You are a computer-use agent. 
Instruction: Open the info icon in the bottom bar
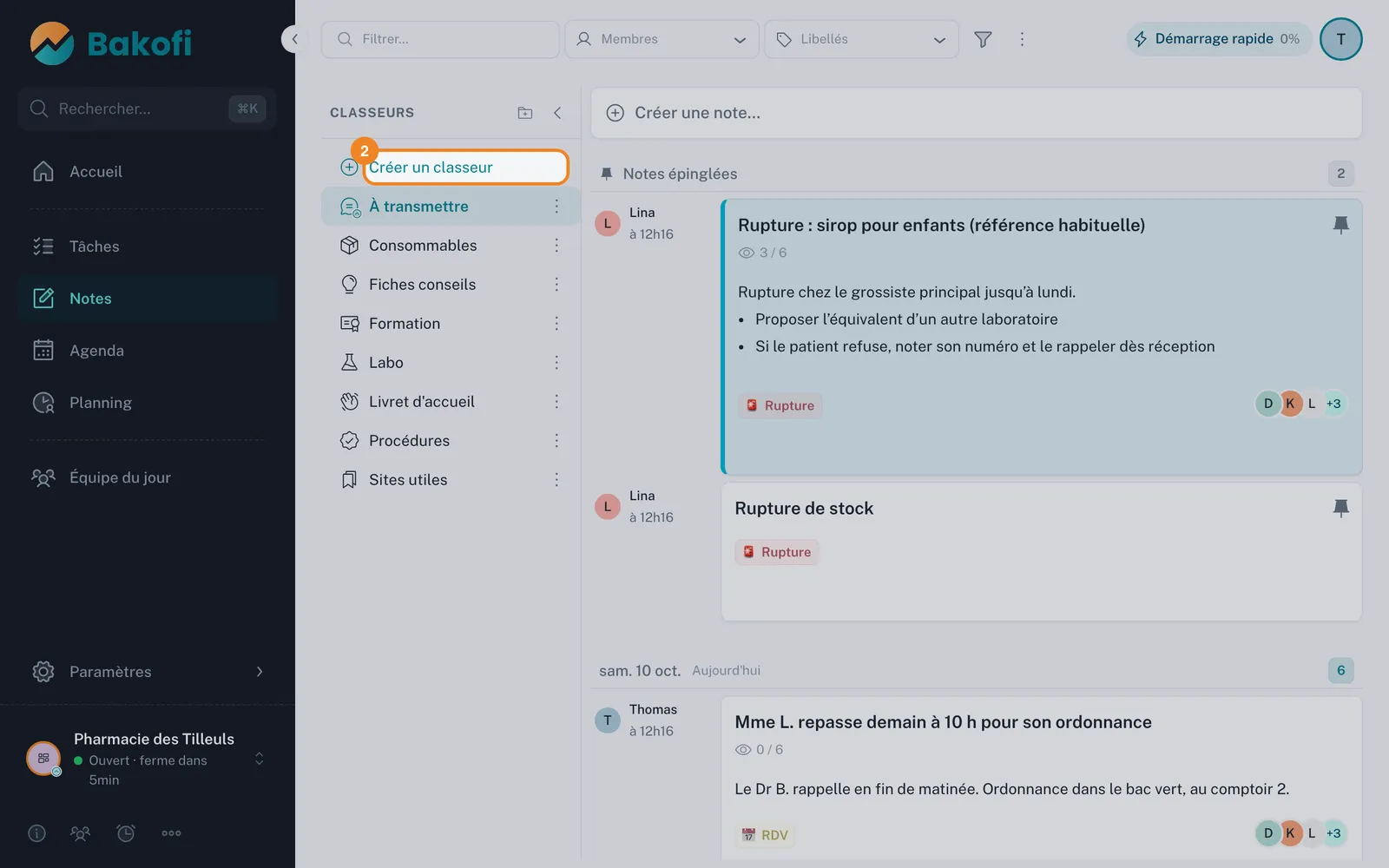[x=36, y=833]
